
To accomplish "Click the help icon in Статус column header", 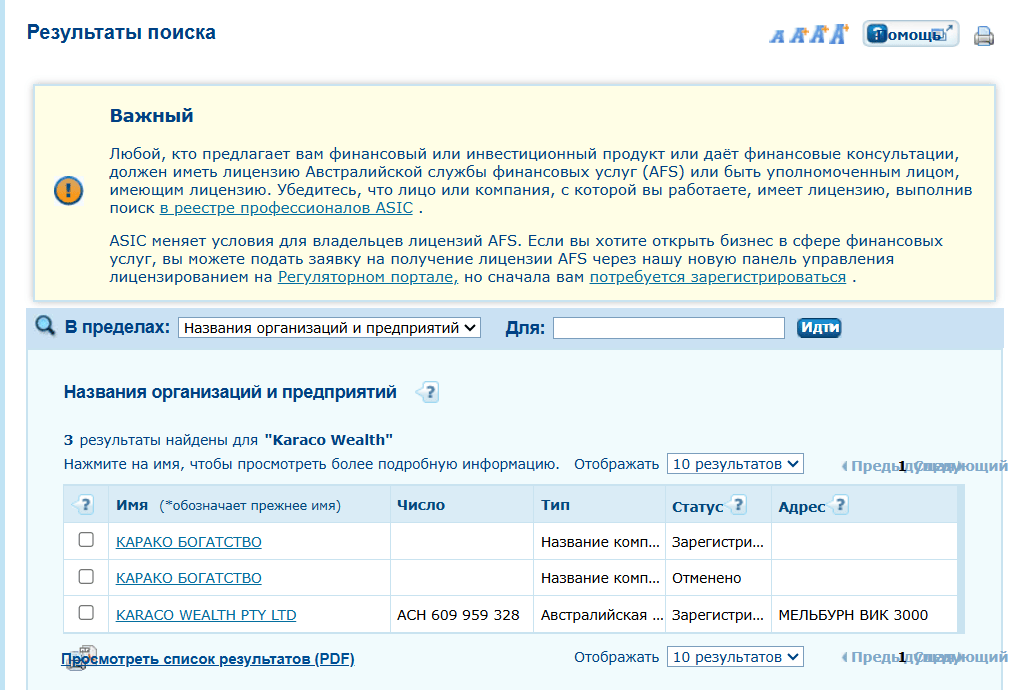I will pyautogui.click(x=738, y=505).
